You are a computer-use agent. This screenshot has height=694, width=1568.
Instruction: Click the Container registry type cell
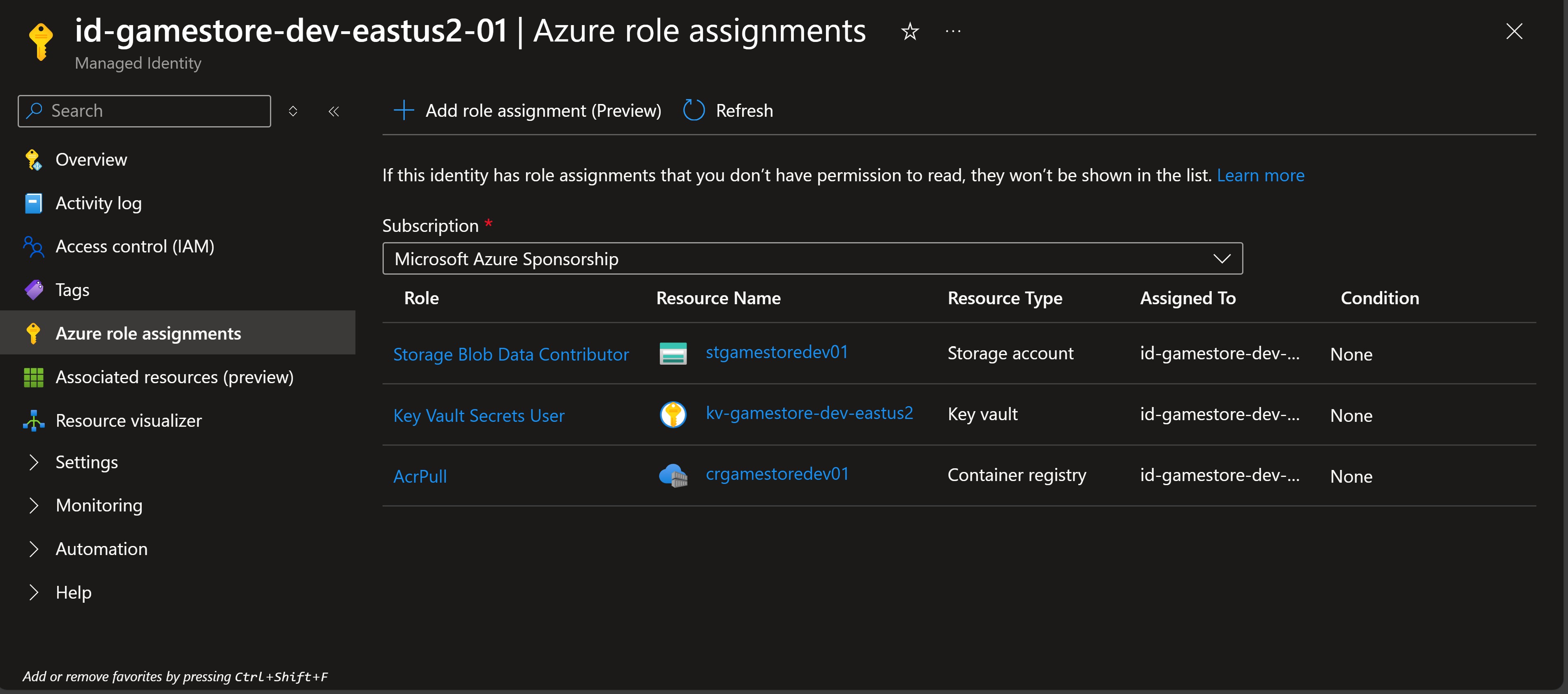(1017, 475)
